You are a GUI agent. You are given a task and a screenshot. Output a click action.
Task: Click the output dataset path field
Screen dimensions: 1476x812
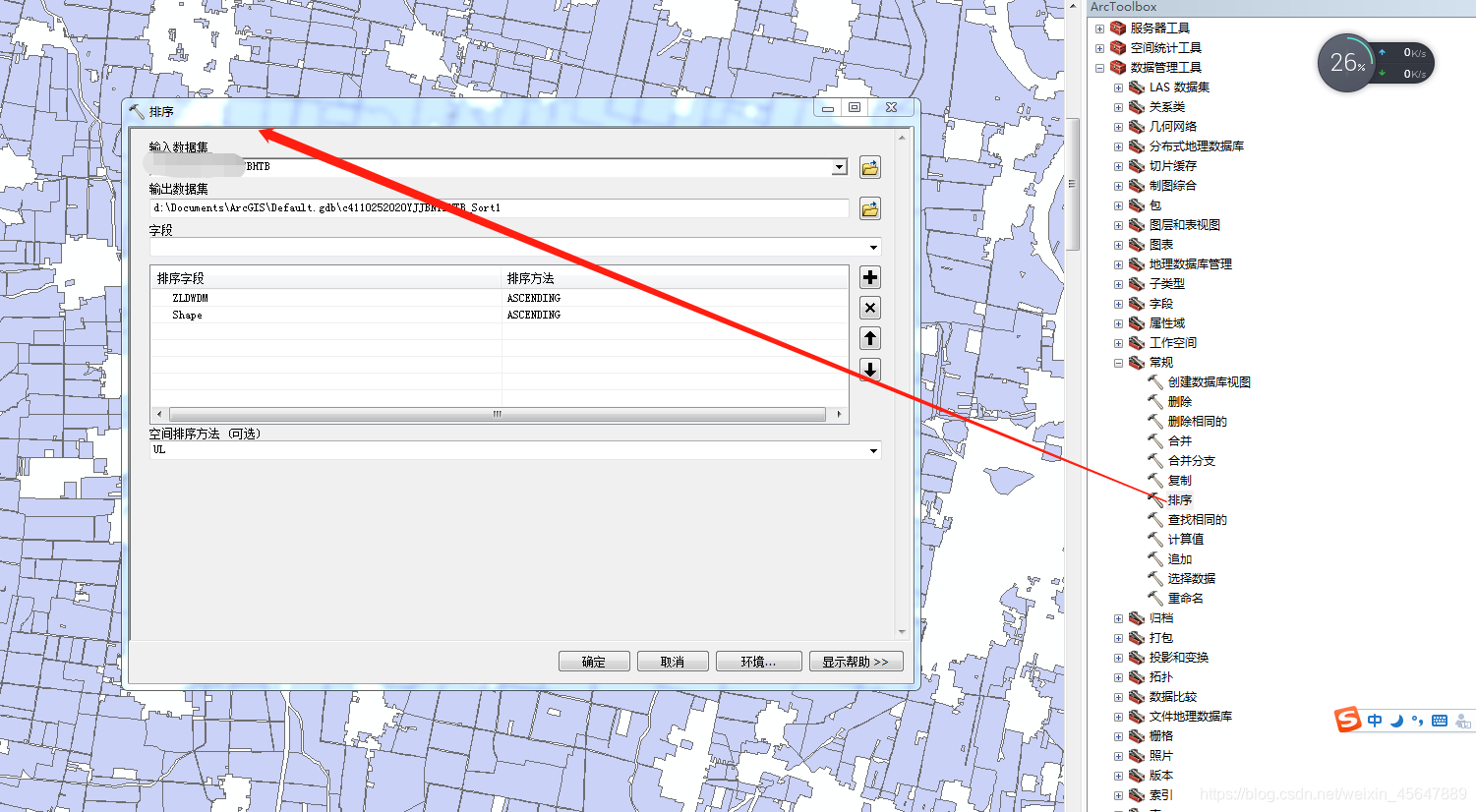[500, 208]
